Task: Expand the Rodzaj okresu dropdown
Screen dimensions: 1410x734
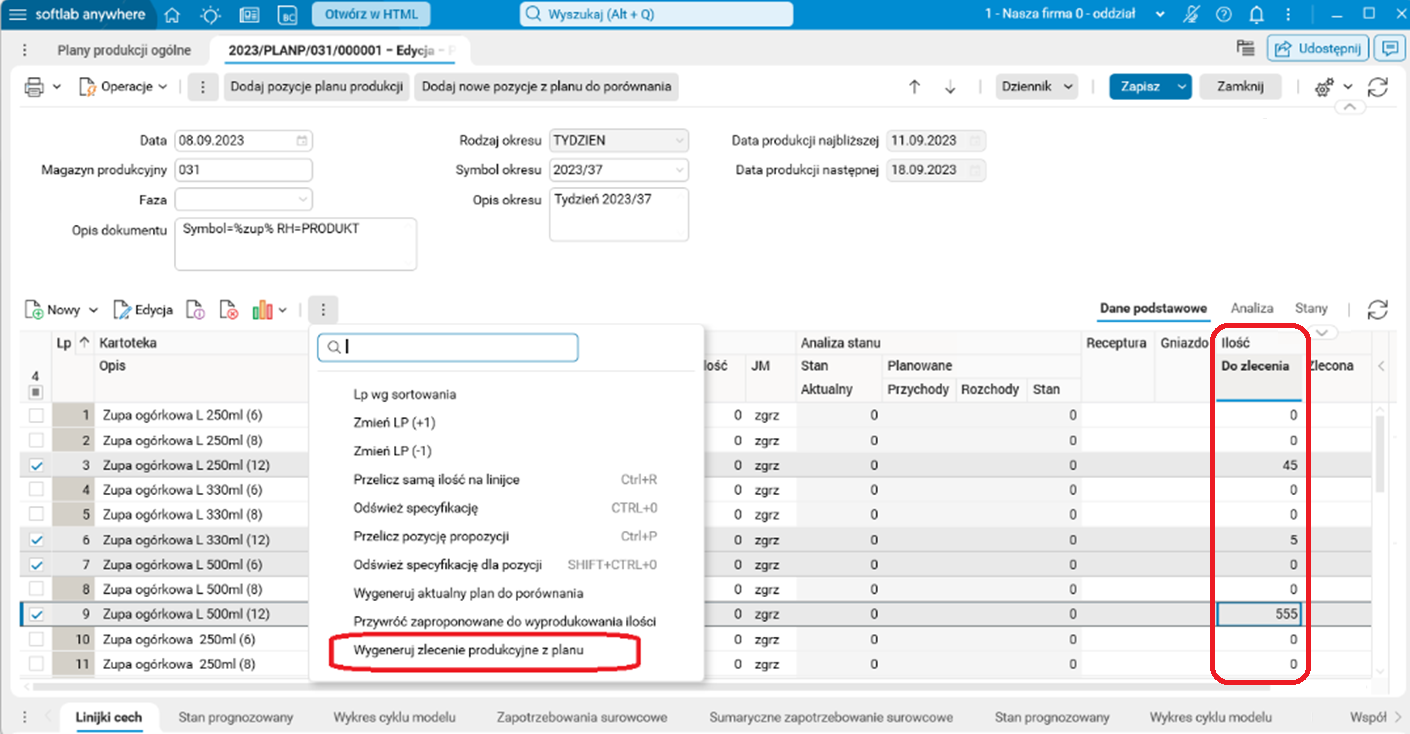Action: click(x=680, y=140)
